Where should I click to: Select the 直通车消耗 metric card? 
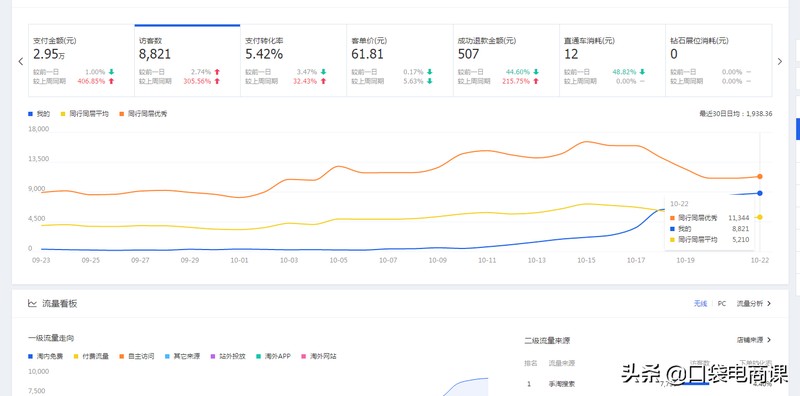coord(612,61)
